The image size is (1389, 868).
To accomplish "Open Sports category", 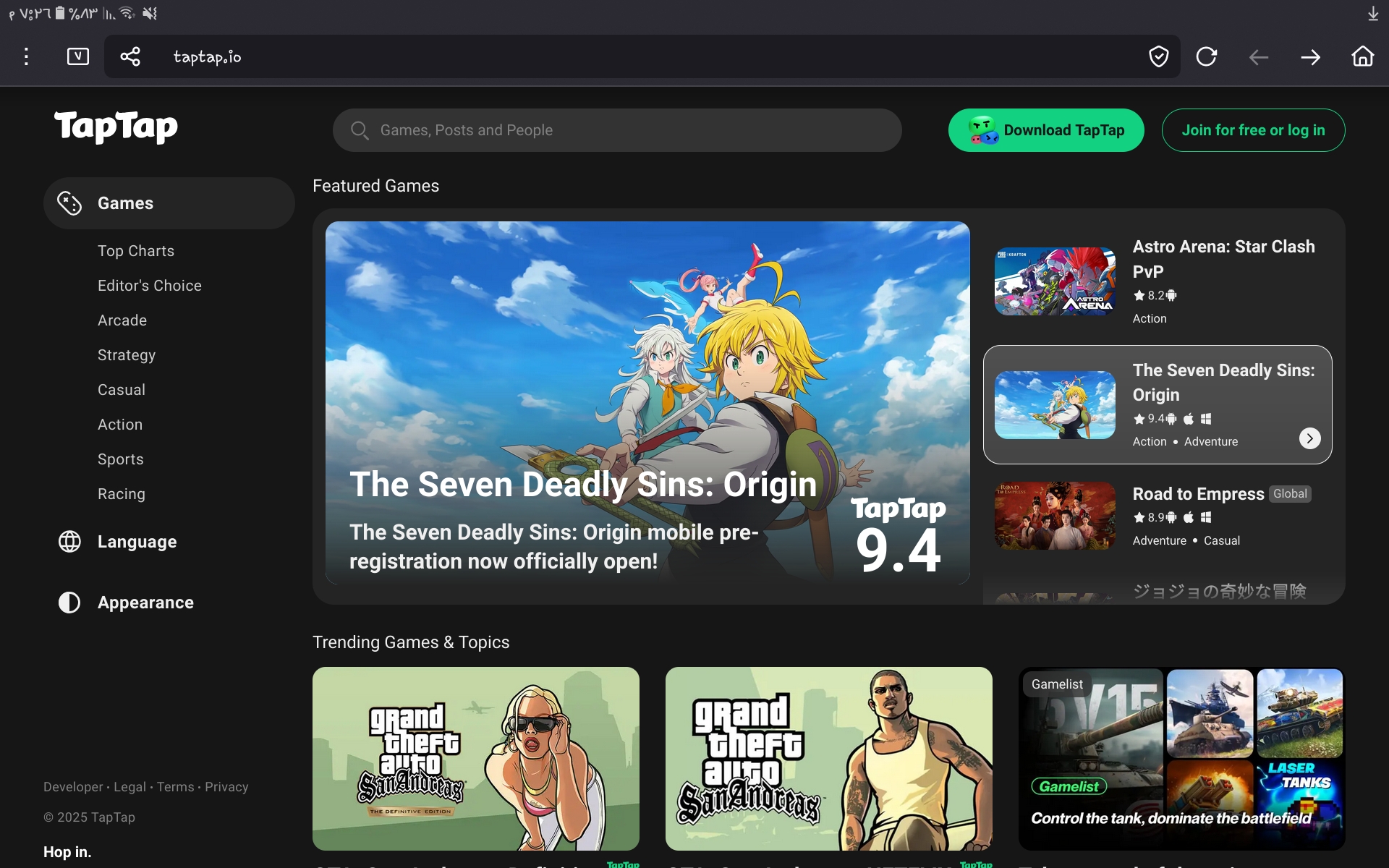I will click(x=121, y=459).
